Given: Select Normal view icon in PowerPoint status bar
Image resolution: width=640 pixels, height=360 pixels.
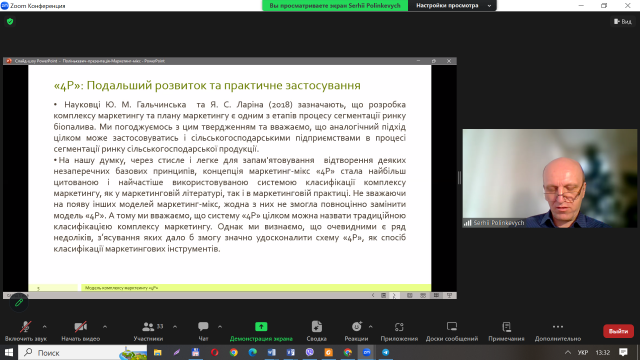Looking at the screenshot, I should [409, 295].
